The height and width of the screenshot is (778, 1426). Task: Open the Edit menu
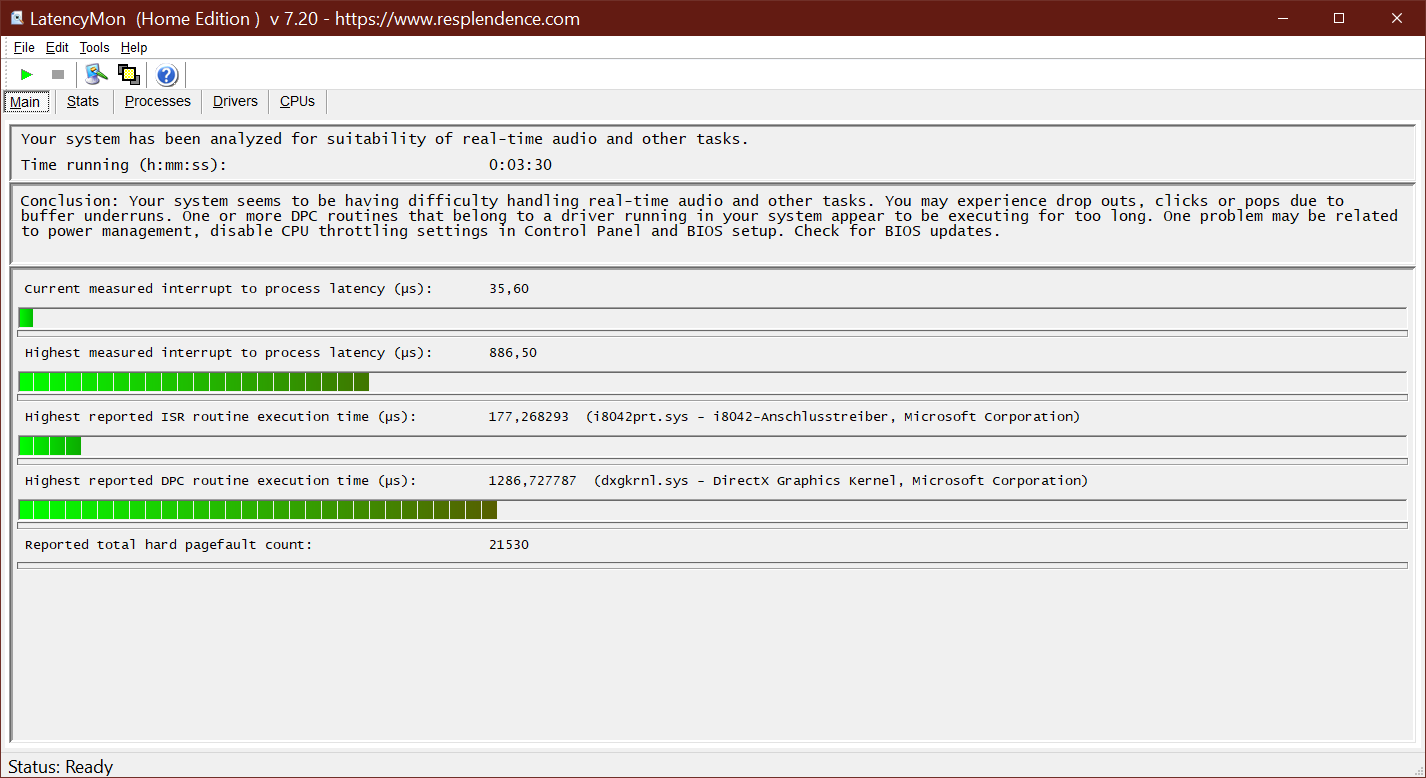click(57, 47)
